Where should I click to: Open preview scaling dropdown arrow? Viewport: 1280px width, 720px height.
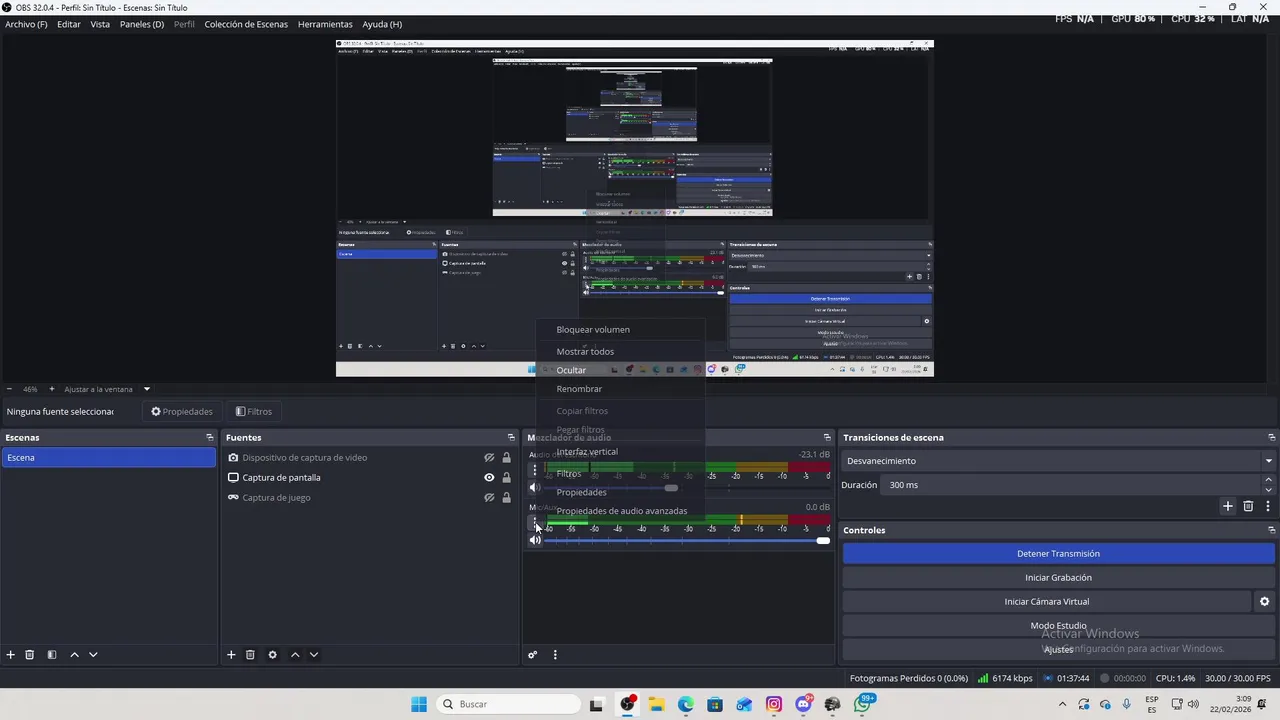point(146,389)
